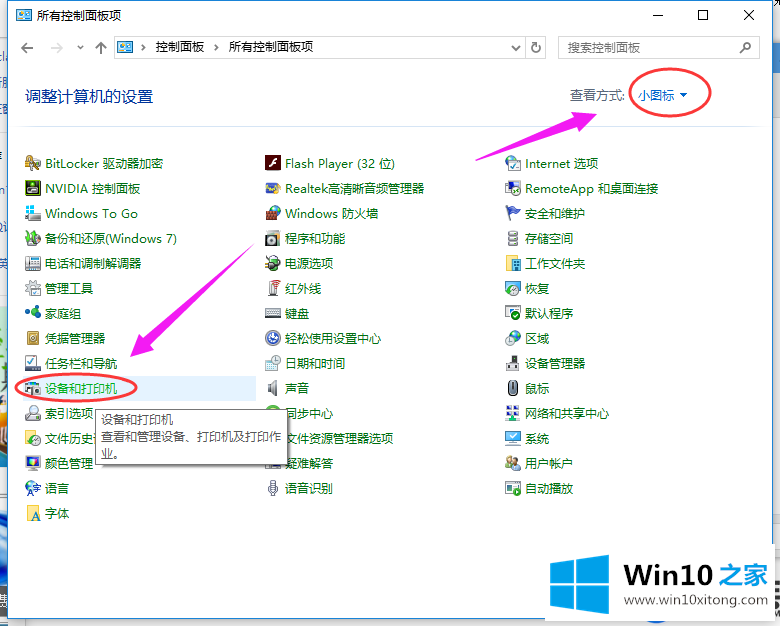Viewport: 780px width, 626px height.
Task: Open 恢复 link
Action: coord(537,288)
